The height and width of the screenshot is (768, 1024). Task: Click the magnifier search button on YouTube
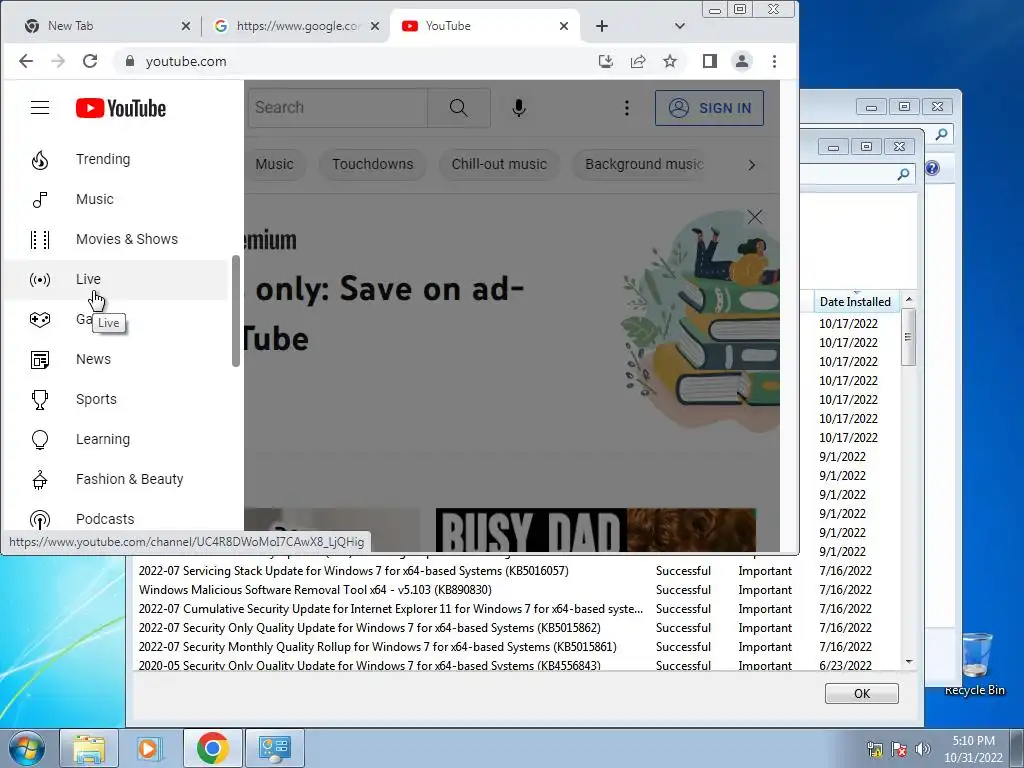[458, 108]
